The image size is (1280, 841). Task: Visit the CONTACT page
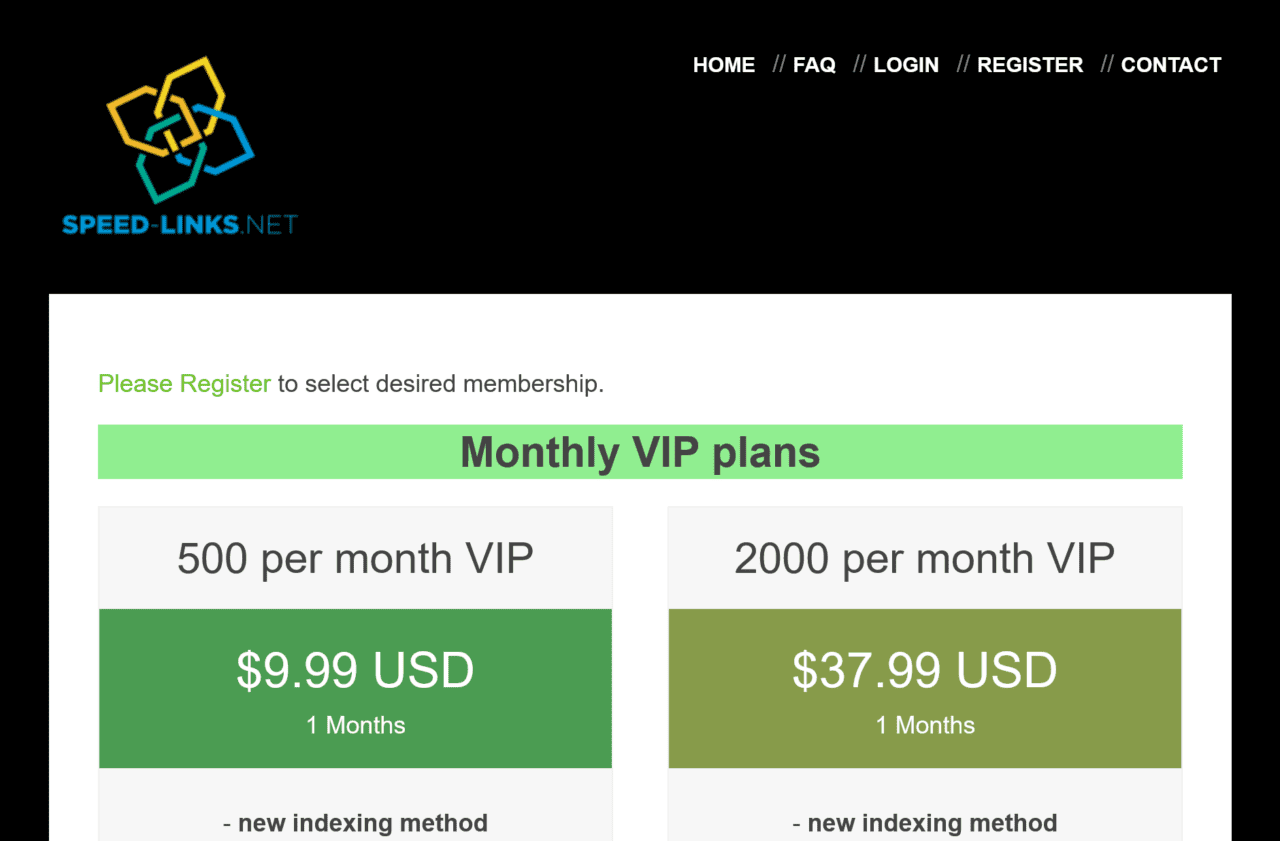(1171, 64)
